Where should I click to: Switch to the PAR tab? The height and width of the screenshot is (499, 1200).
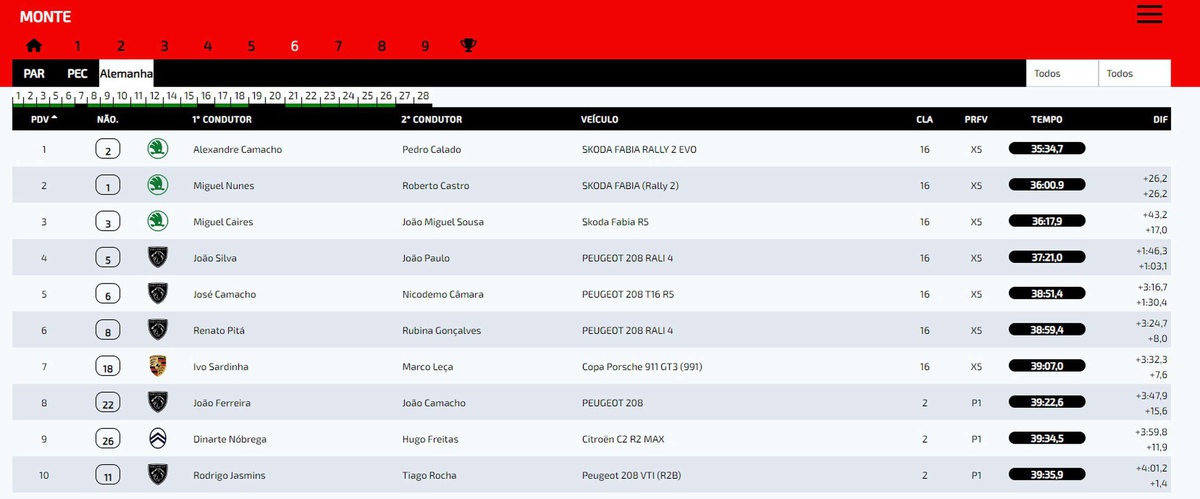tap(34, 73)
